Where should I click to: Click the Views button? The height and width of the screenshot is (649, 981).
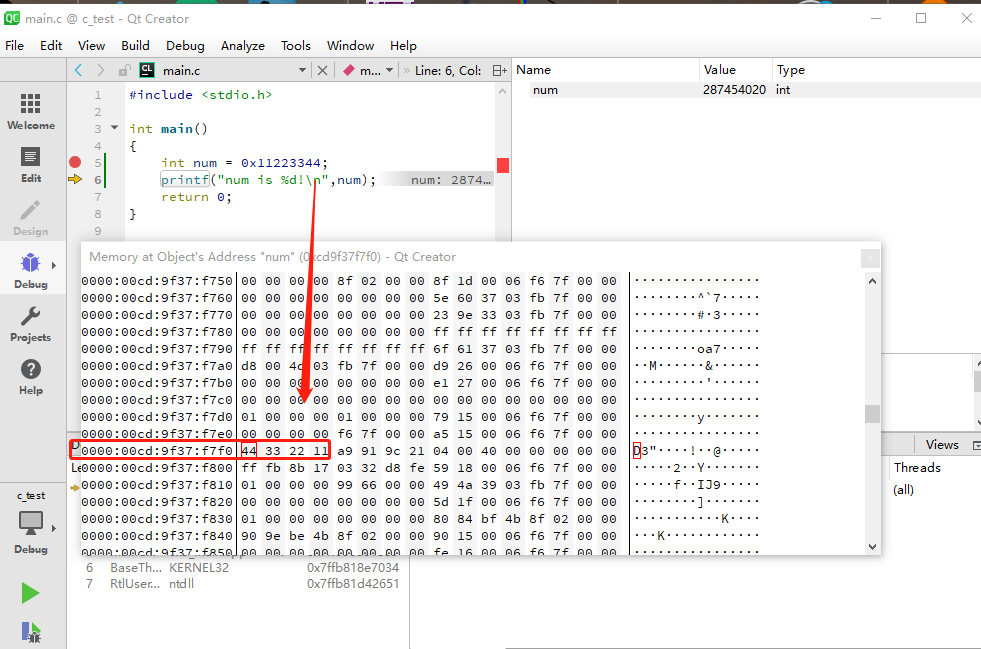coord(941,444)
